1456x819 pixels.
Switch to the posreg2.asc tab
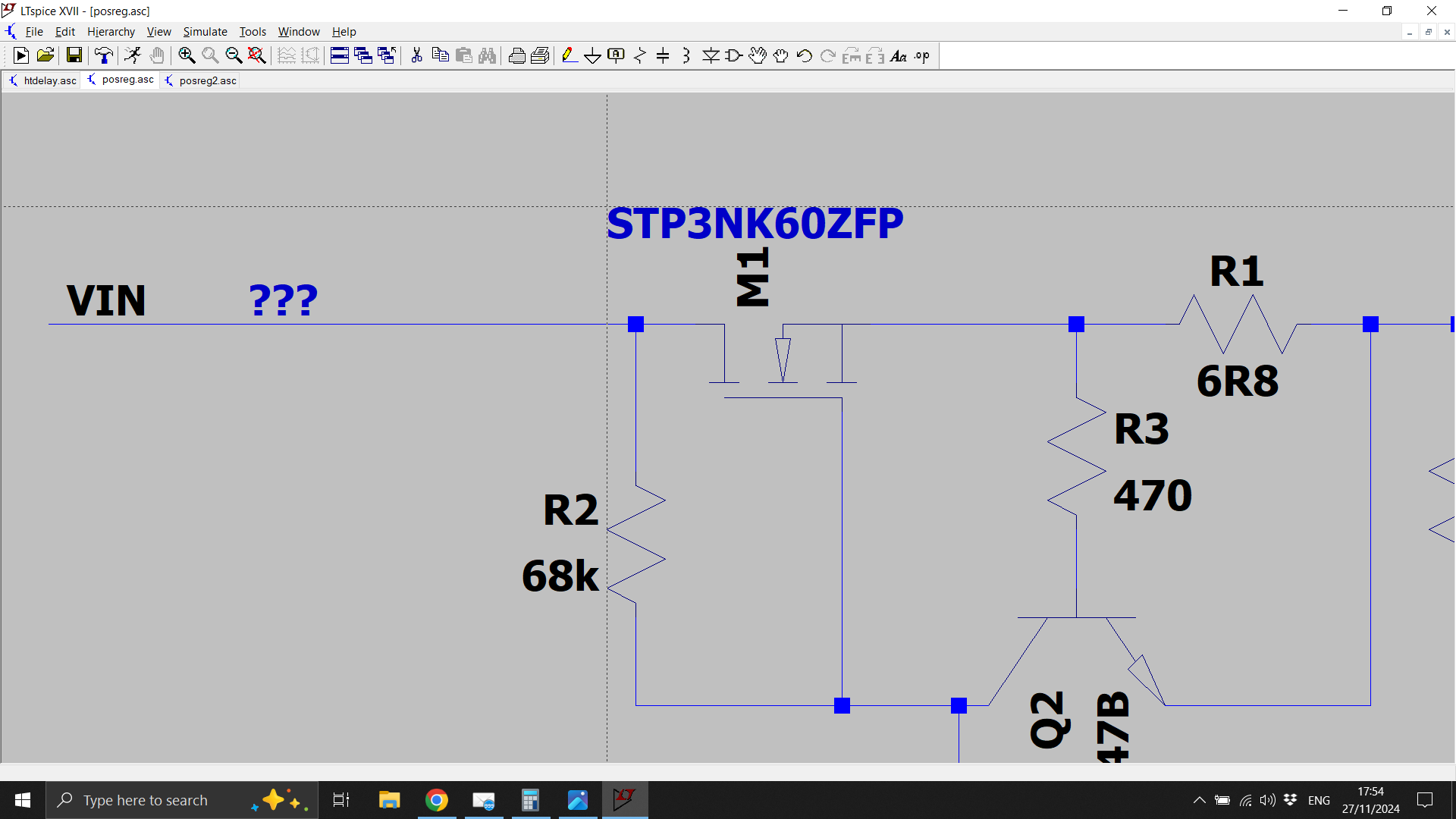coord(200,80)
